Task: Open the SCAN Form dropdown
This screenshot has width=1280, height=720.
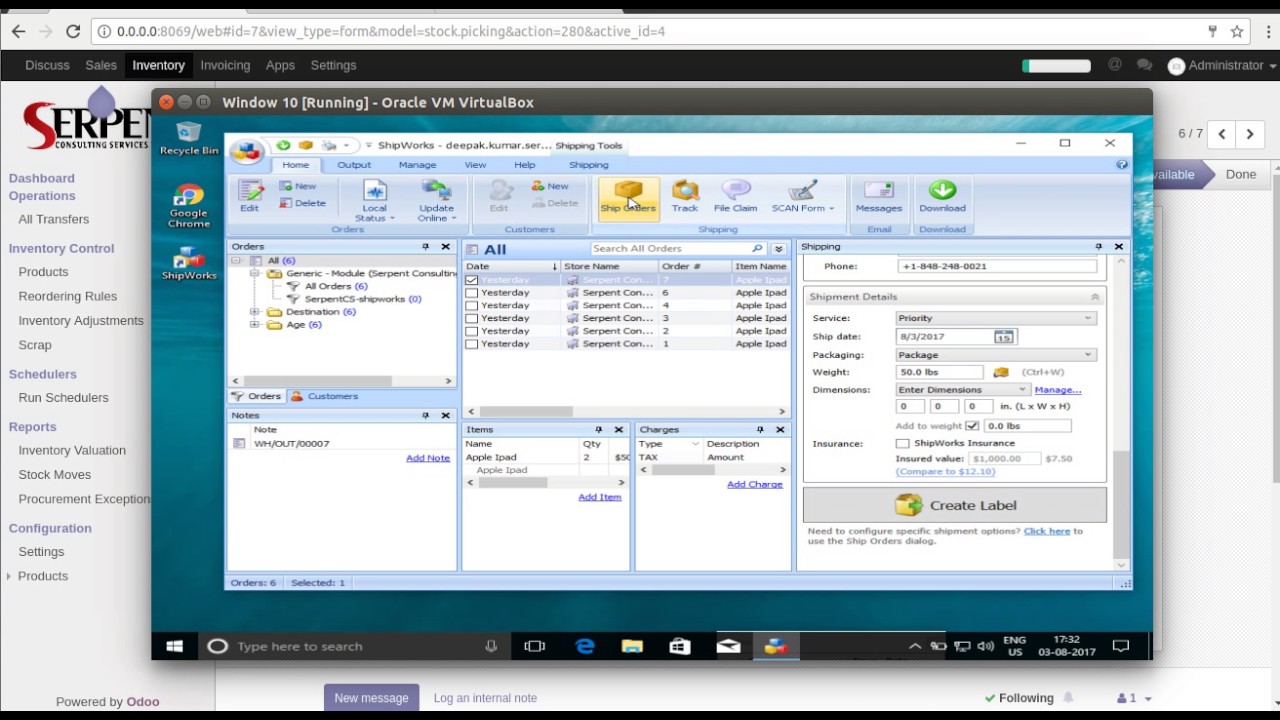Action: pyautogui.click(x=802, y=196)
